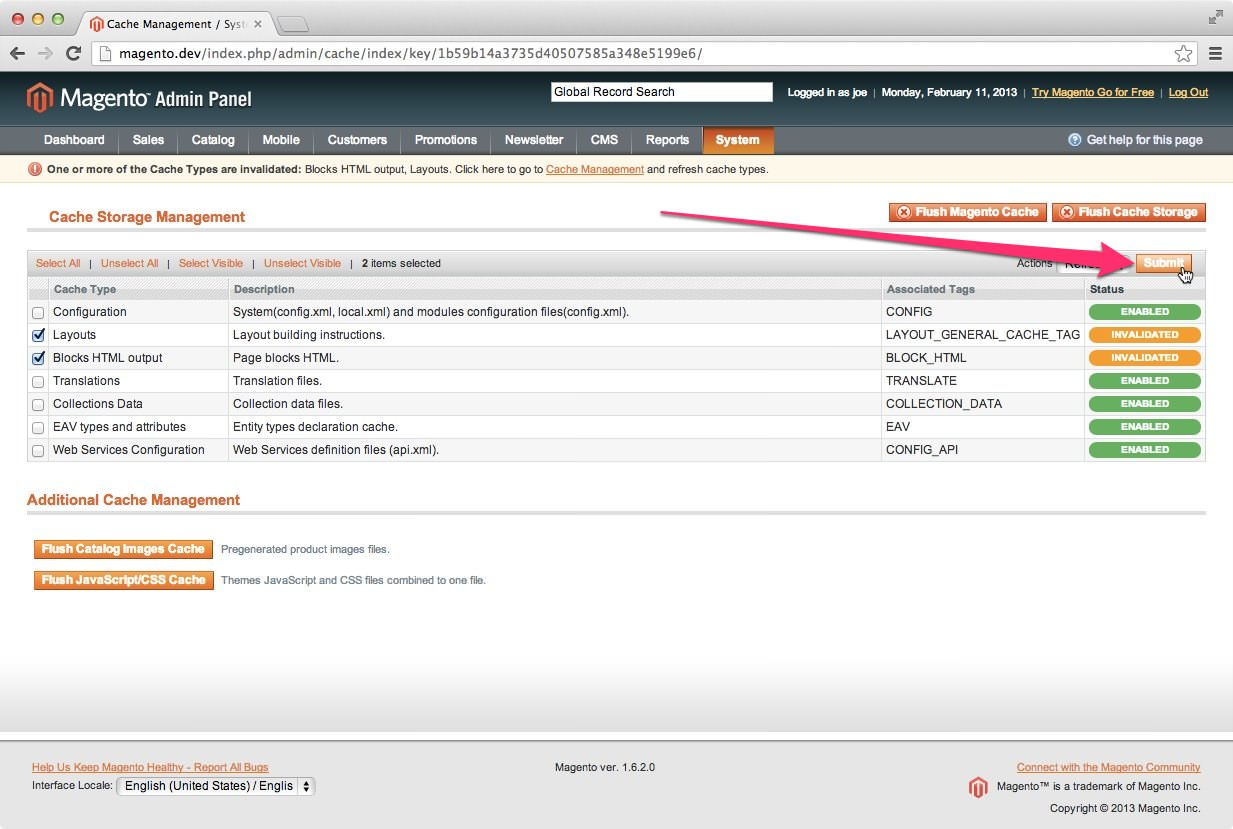Enable the Translations cache checkbox
This screenshot has height=829, width=1233.
tap(38, 382)
